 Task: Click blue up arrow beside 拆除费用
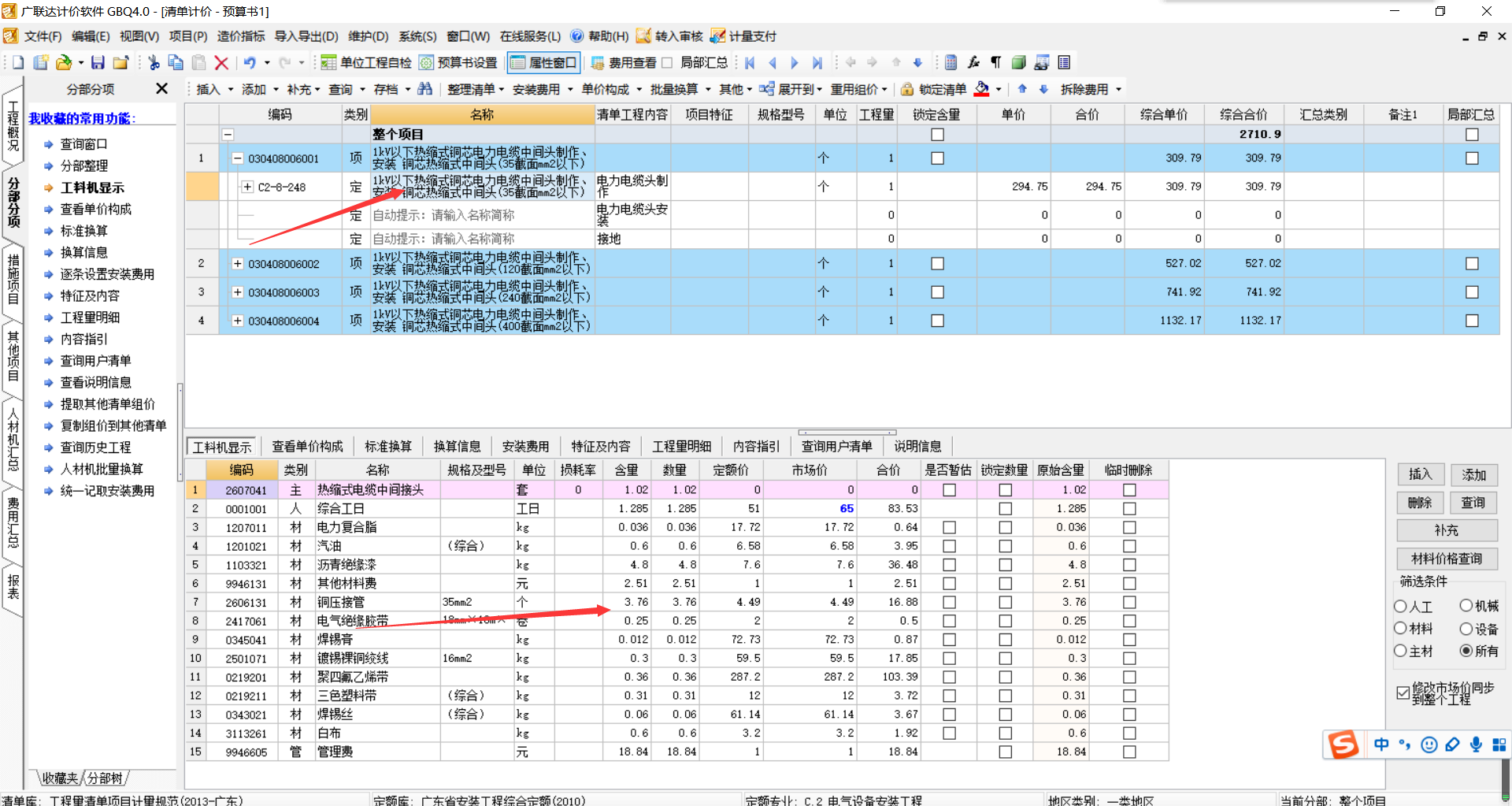click(x=1022, y=89)
